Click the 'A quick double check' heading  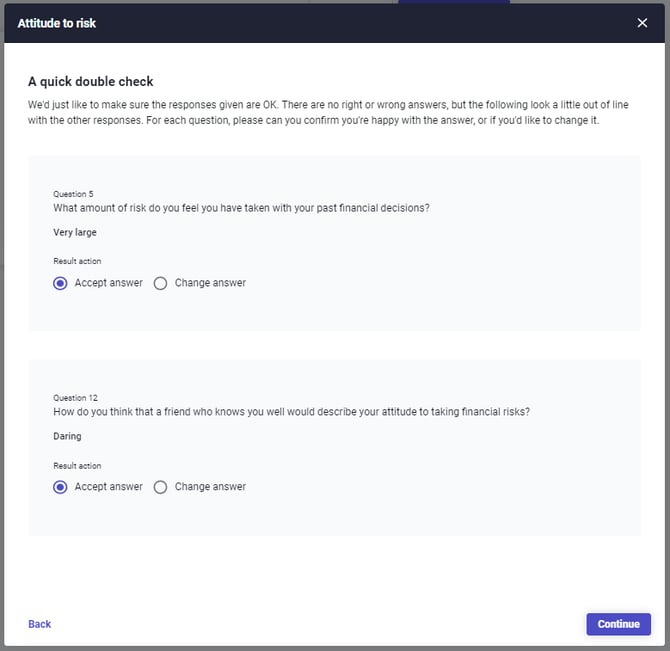coord(91,82)
